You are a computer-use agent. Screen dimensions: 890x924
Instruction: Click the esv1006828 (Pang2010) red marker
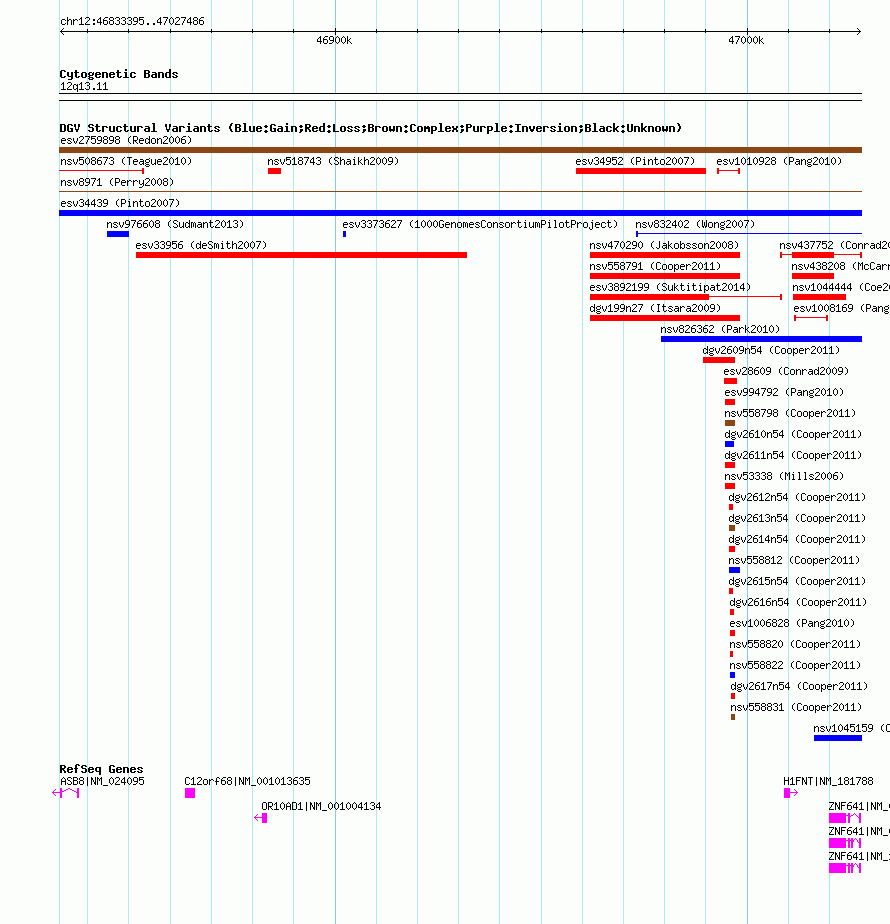pos(733,633)
